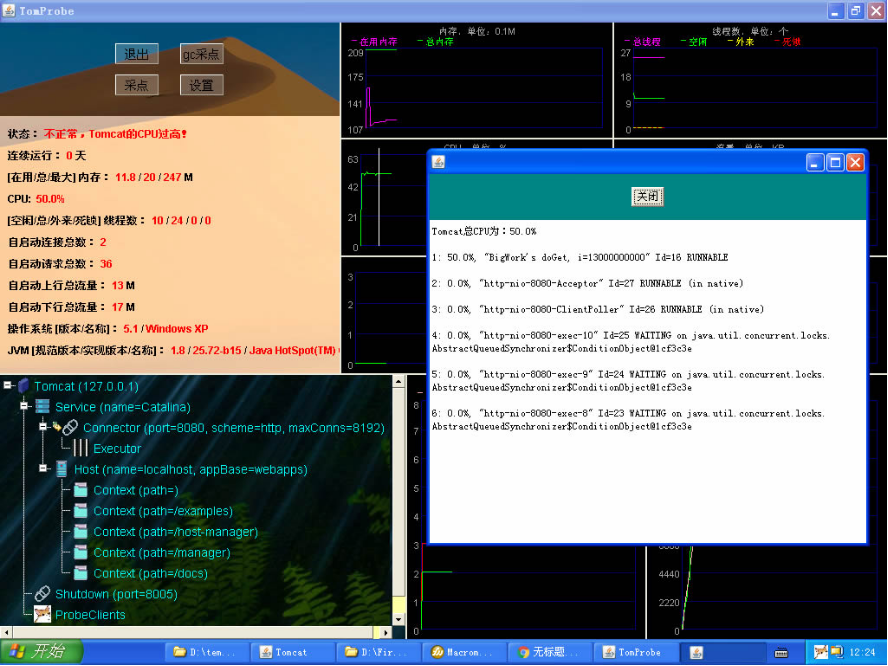Screen dimensions: 888x666
Task: Click the 自启动连接总数 2 line
Action: 57,242
